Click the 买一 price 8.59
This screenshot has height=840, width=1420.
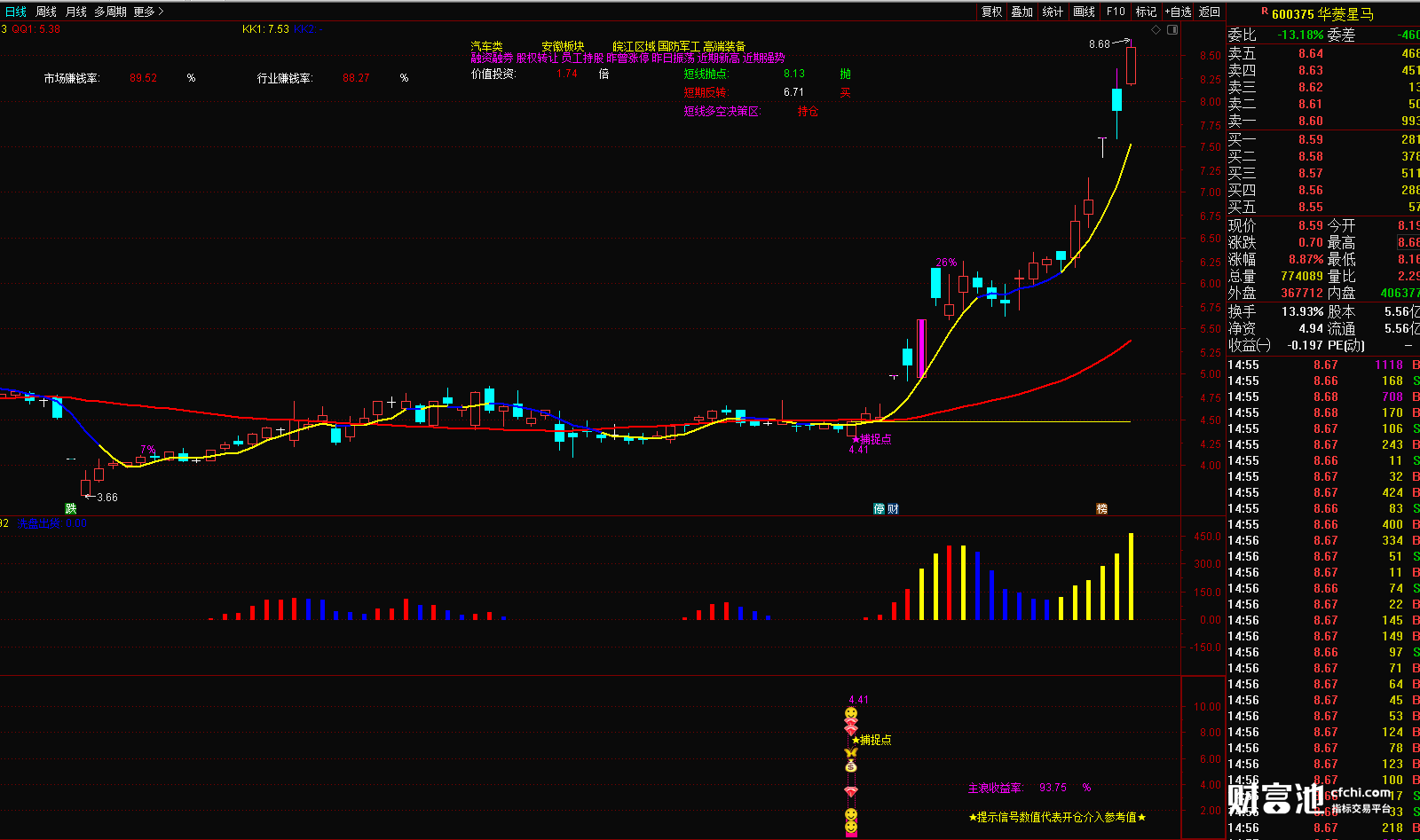(1310, 140)
